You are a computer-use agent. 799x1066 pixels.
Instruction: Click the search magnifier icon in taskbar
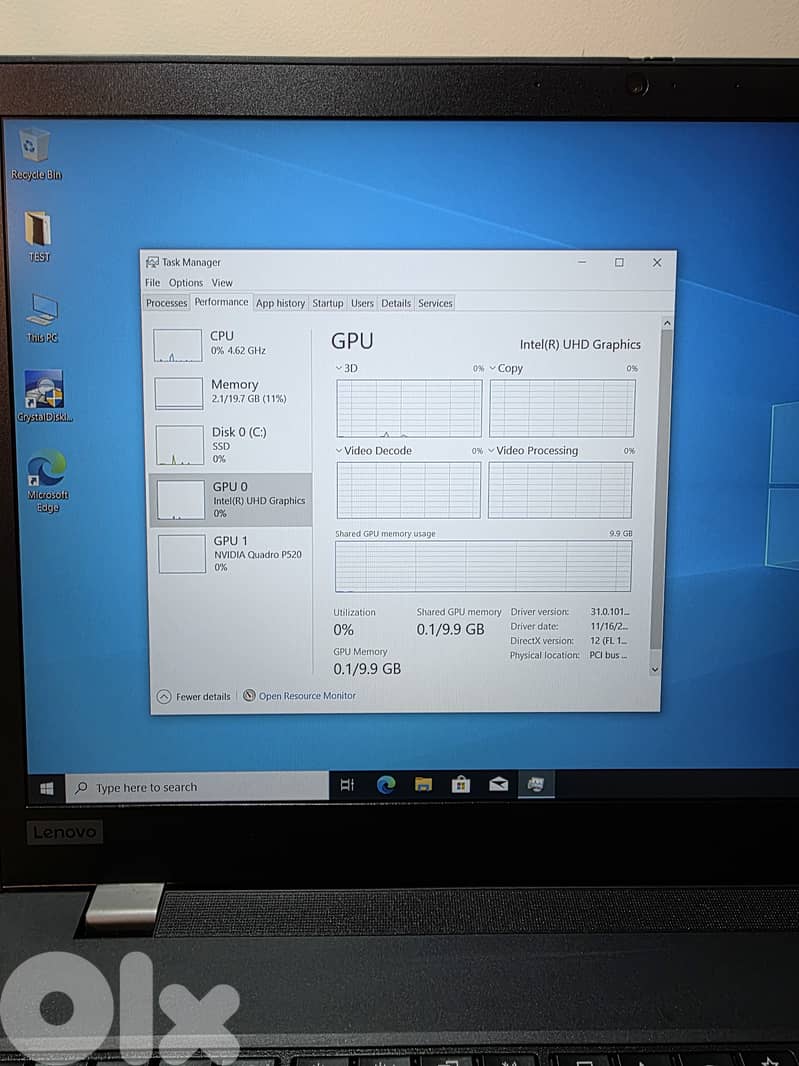pos(81,788)
